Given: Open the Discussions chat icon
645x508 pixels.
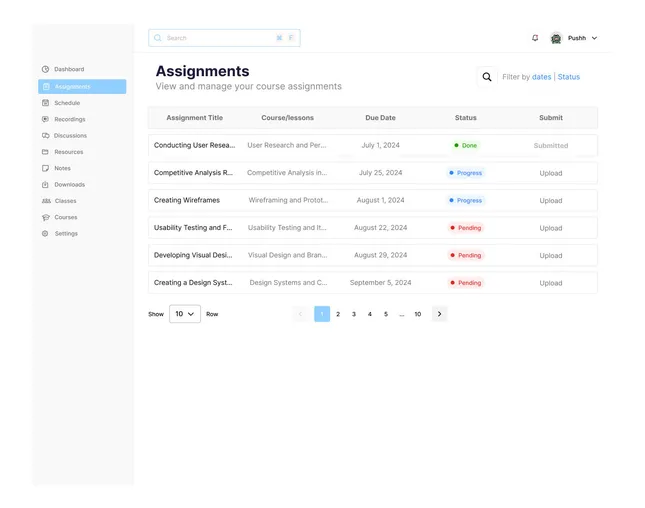Looking at the screenshot, I should pos(46,135).
